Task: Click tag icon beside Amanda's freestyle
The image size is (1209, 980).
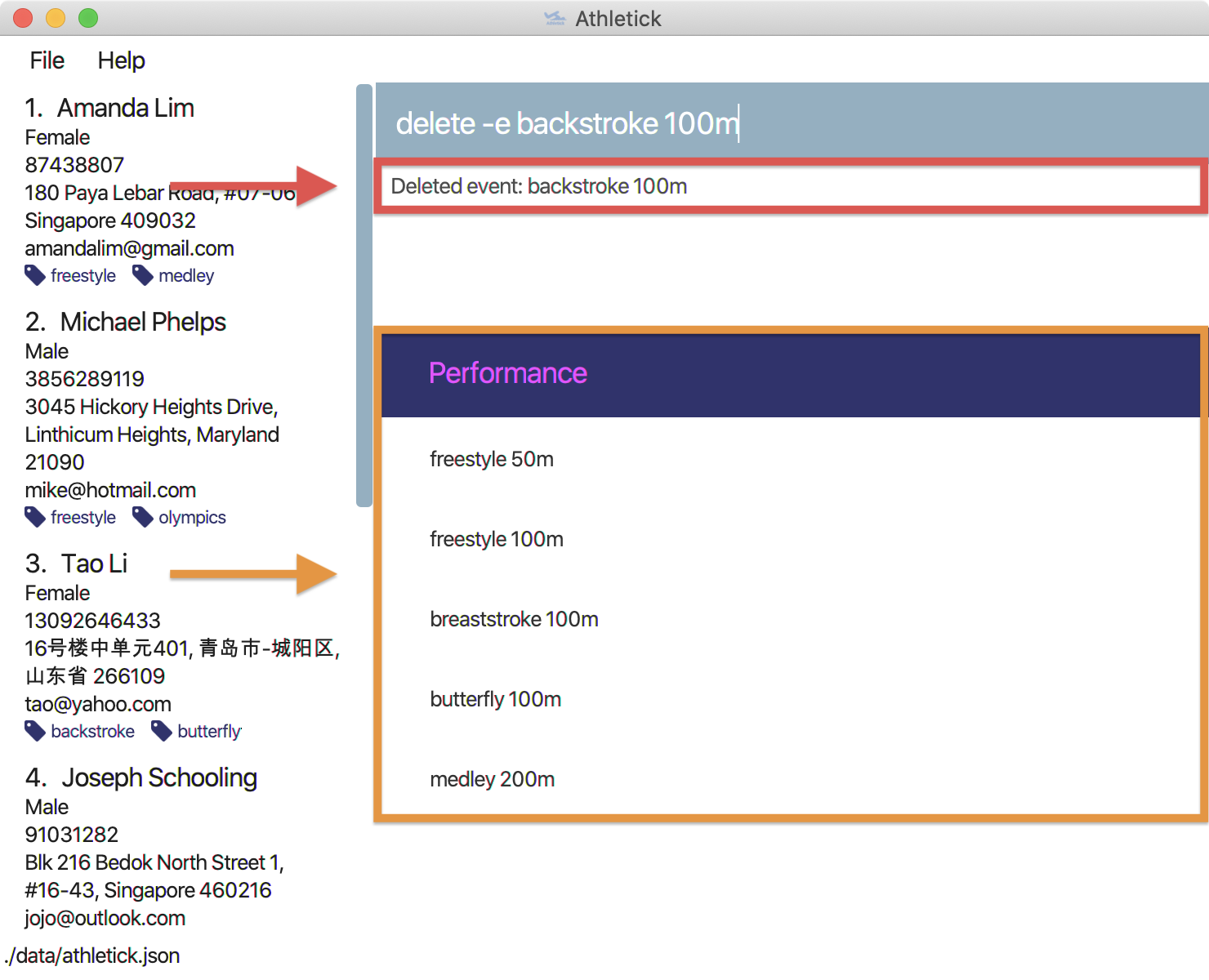Action: pyautogui.click(x=35, y=276)
